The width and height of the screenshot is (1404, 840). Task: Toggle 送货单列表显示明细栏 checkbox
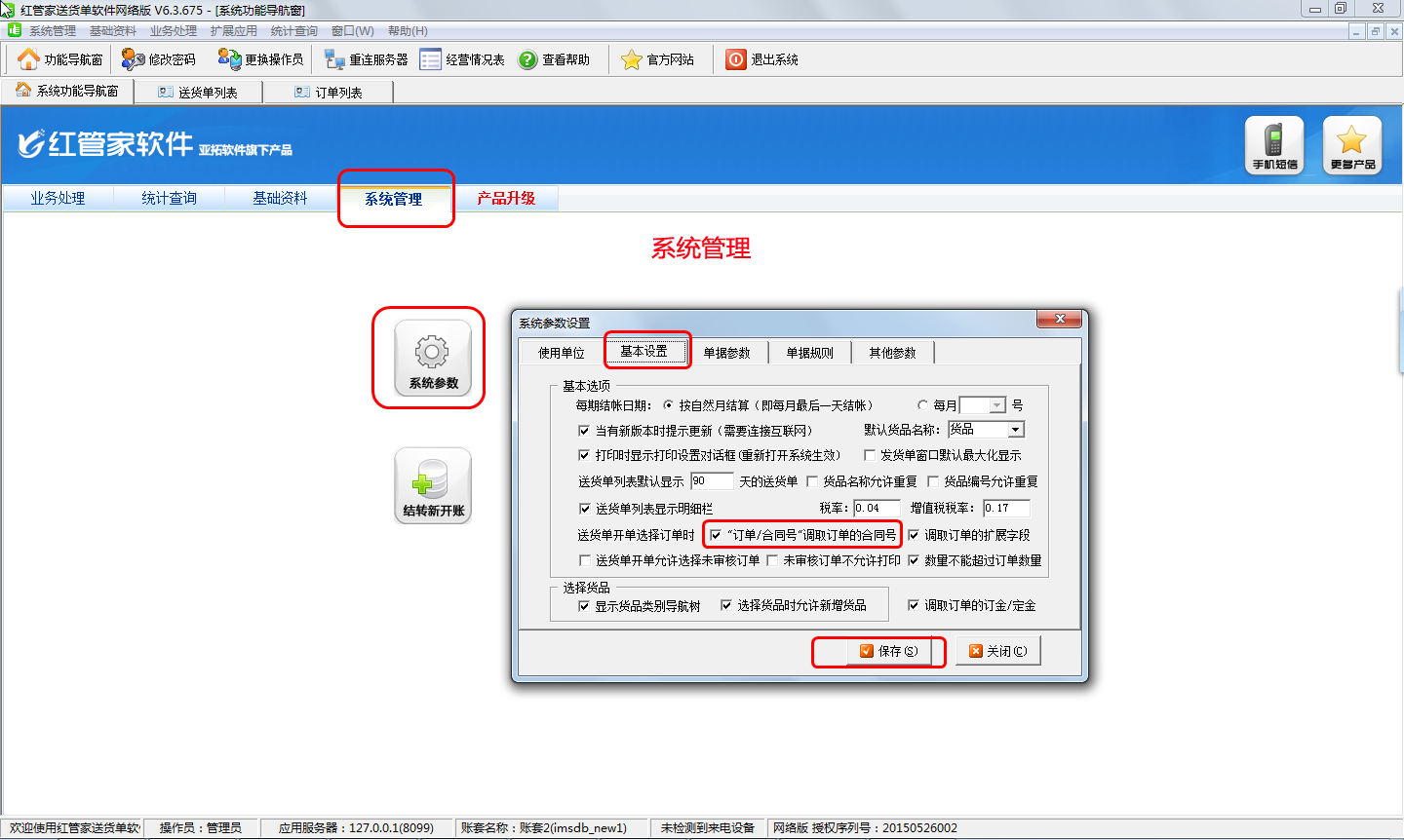(x=585, y=509)
